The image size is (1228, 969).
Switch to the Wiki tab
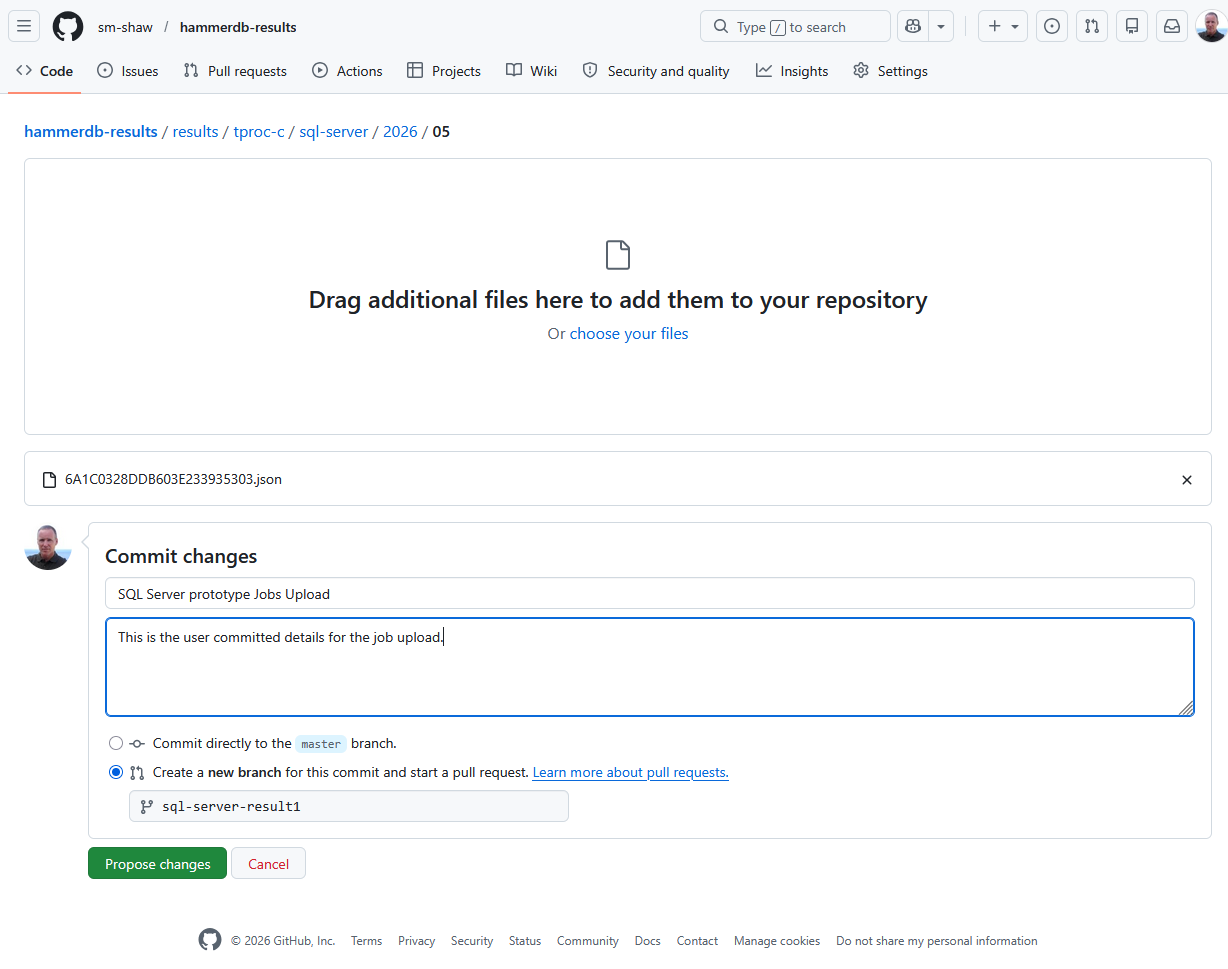click(x=532, y=71)
